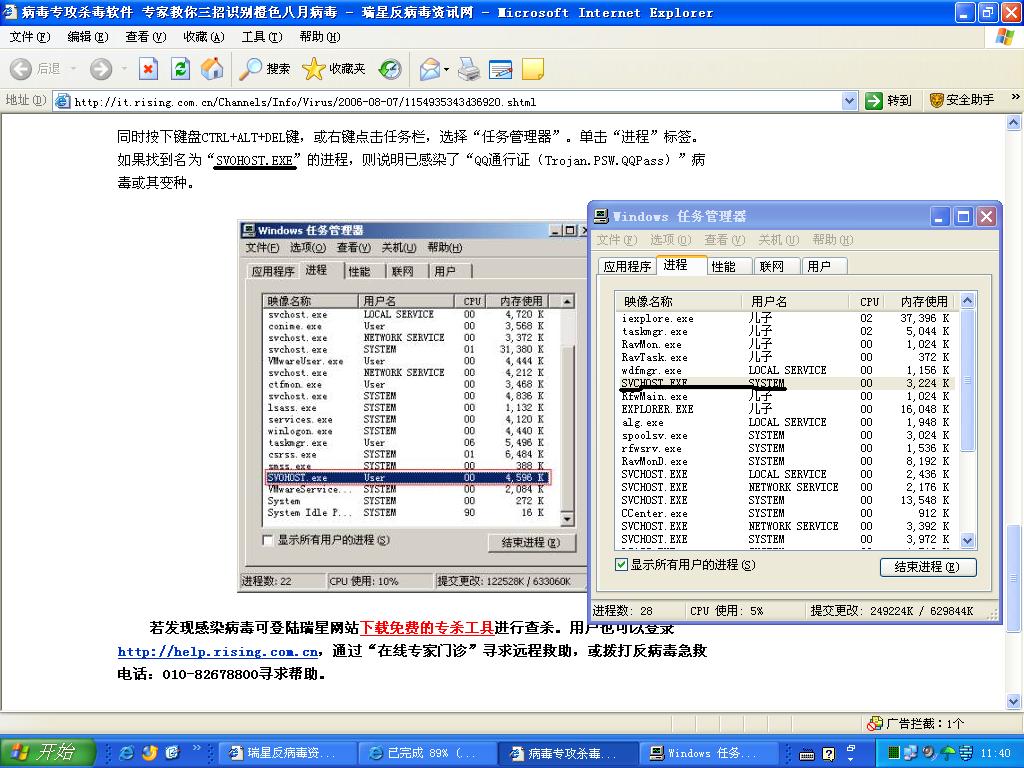Image resolution: width=1024 pixels, height=768 pixels.
Task: Click the Edit page toolbar icon
Action: pyautogui.click(x=500, y=69)
